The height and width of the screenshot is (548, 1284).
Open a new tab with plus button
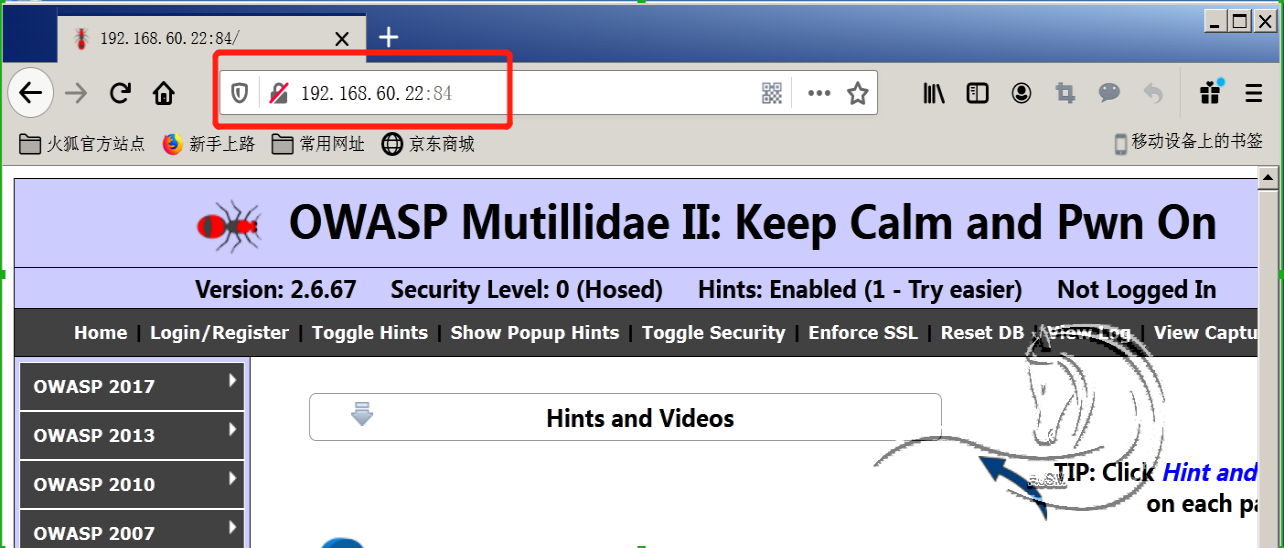coord(389,38)
